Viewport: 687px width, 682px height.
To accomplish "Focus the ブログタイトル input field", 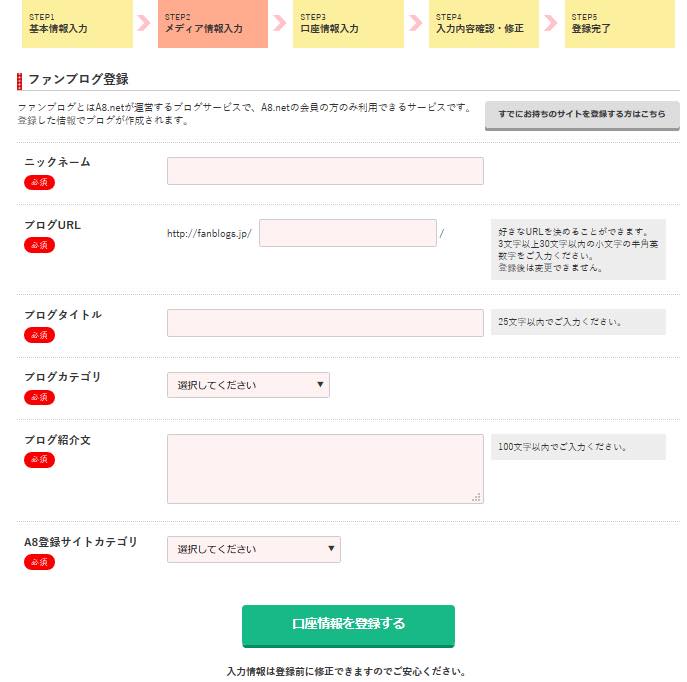I will point(325,323).
